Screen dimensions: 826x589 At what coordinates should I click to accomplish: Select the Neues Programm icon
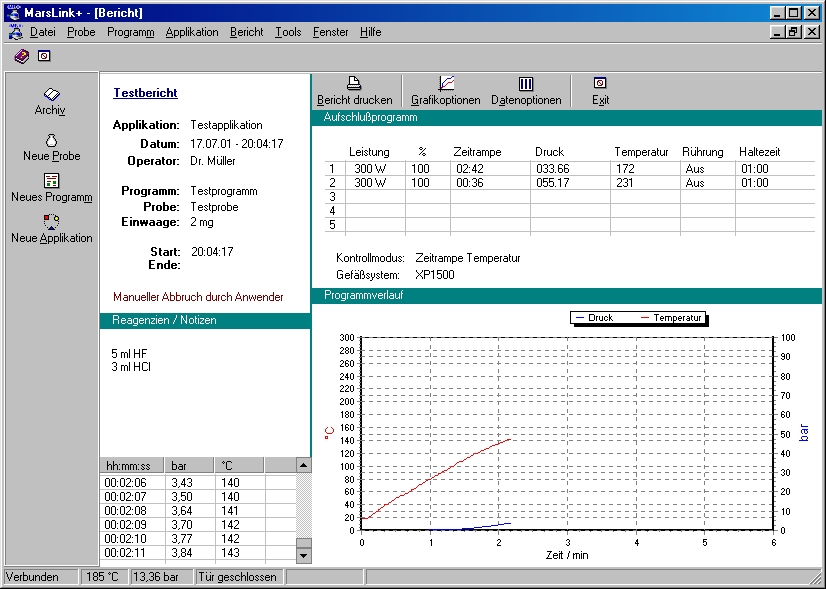tap(51, 181)
